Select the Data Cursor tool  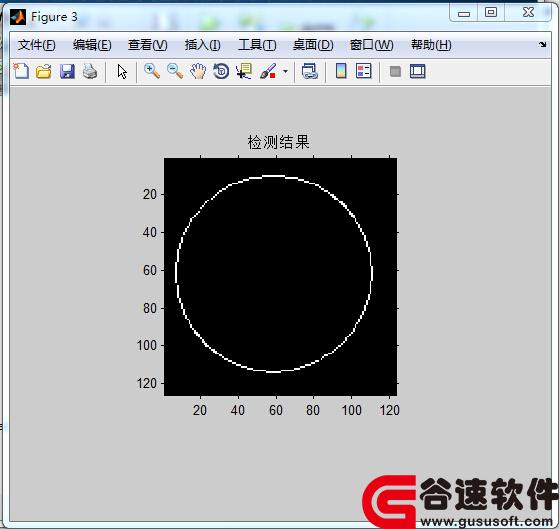[x=244, y=71]
